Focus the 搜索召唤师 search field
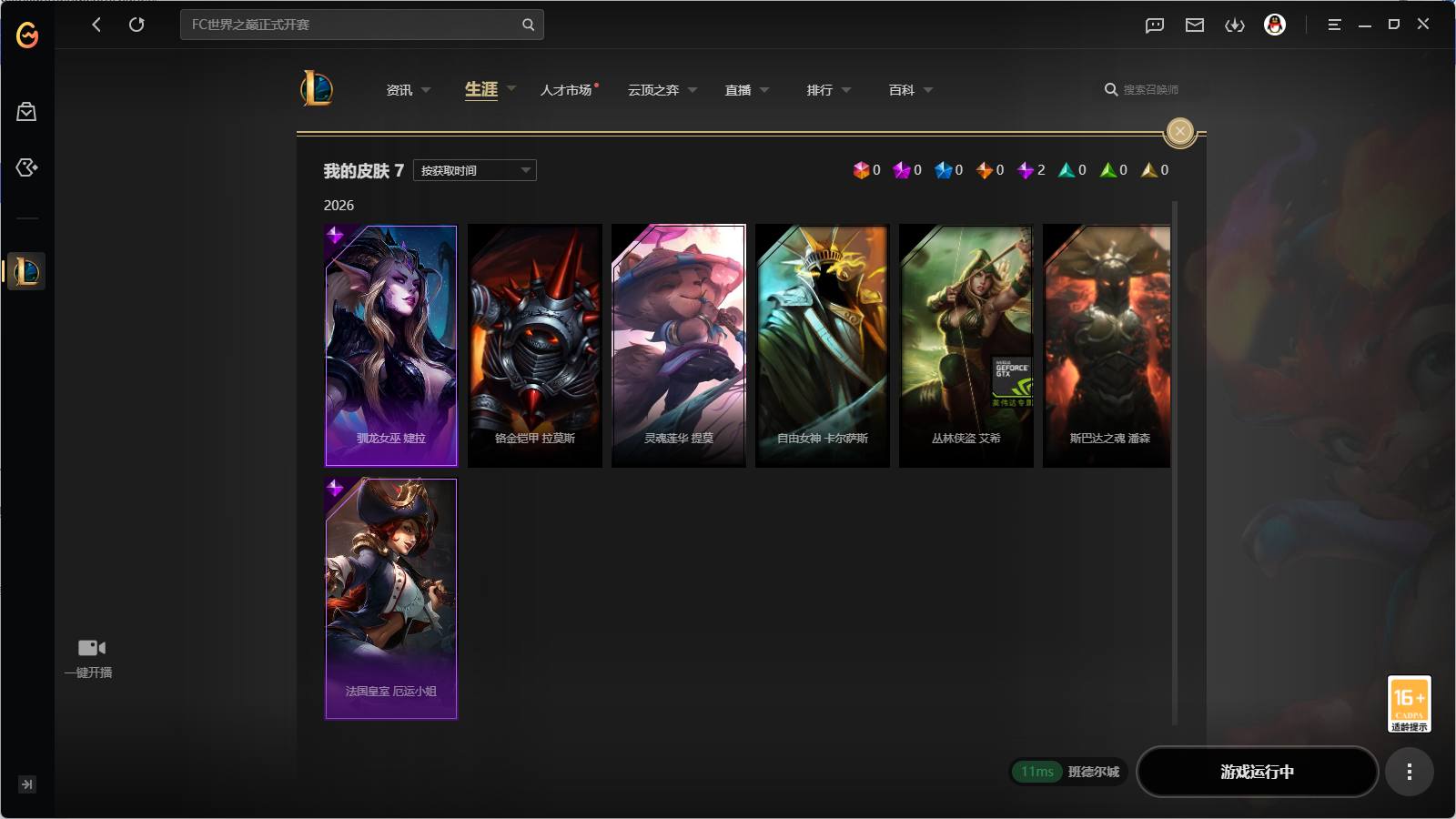Viewport: 1456px width, 819px height. (1151, 89)
